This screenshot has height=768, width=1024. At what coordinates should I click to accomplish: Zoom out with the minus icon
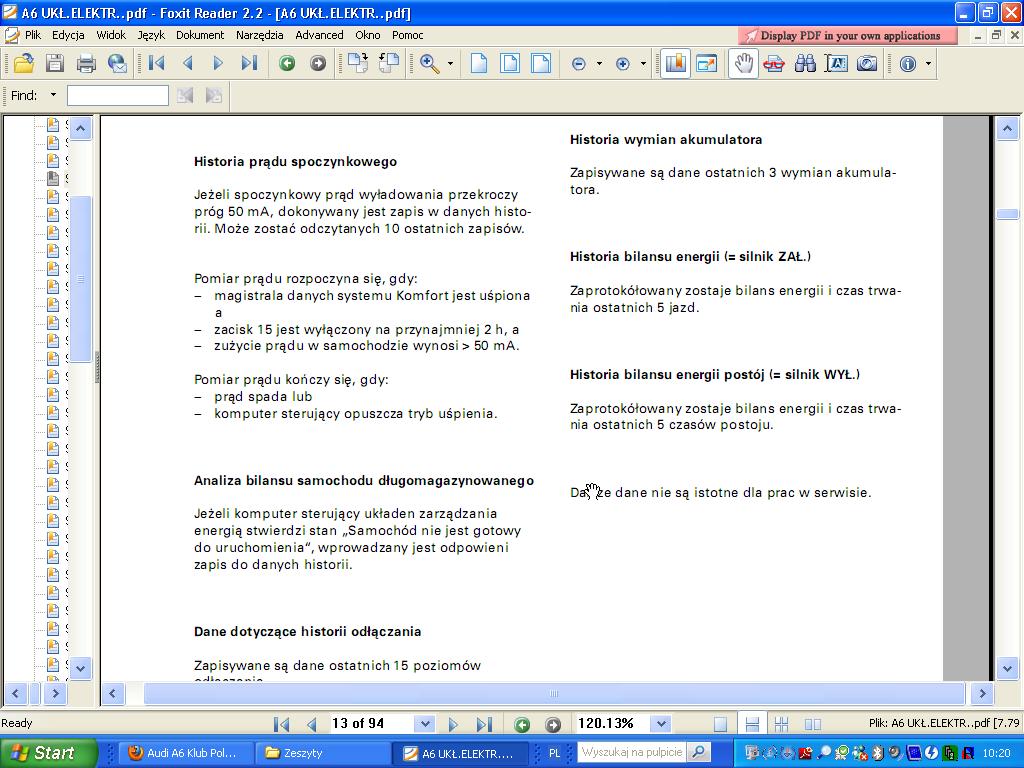tap(579, 63)
